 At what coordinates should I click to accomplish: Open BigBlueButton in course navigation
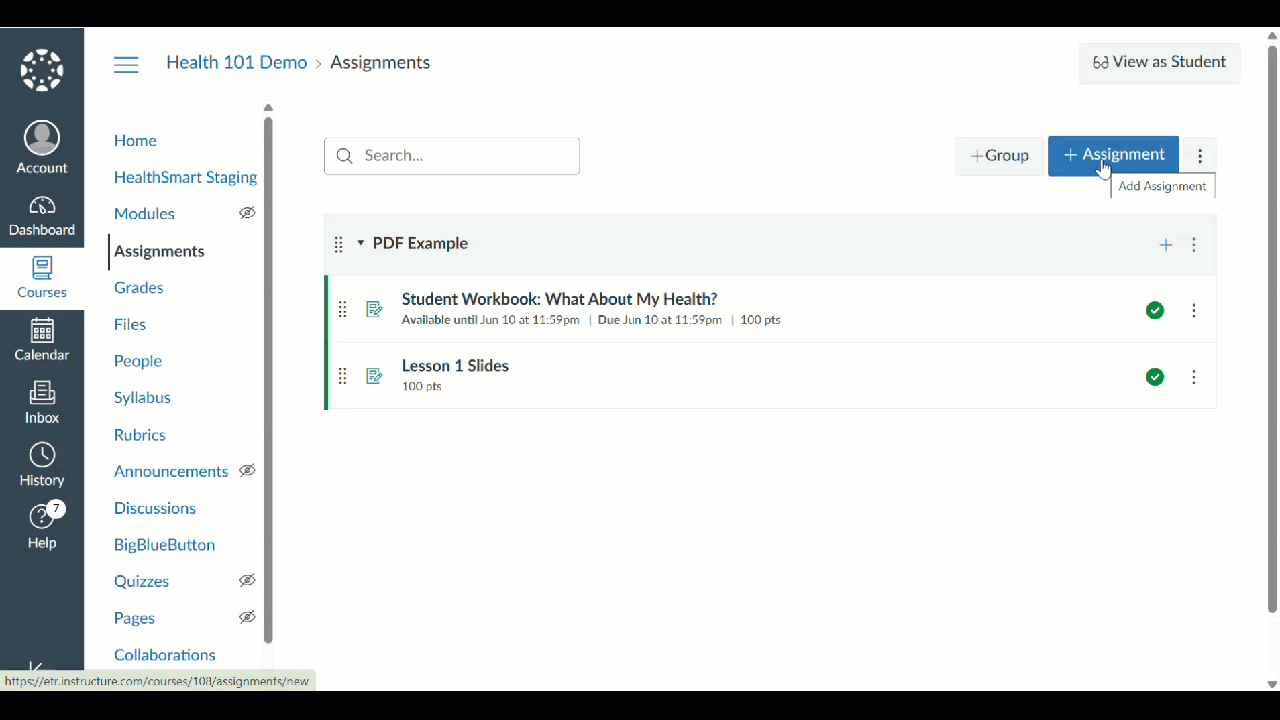[164, 545]
